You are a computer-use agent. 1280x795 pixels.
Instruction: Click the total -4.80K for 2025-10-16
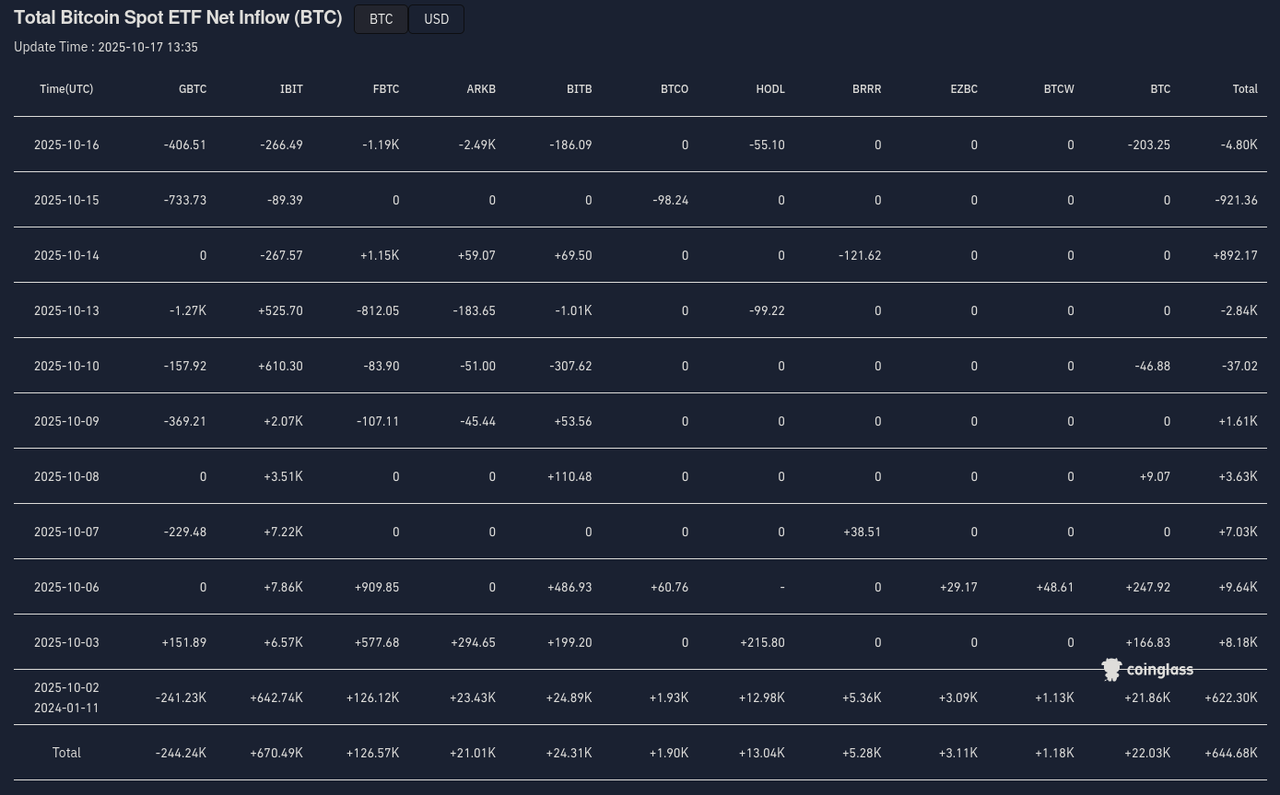tap(1239, 145)
